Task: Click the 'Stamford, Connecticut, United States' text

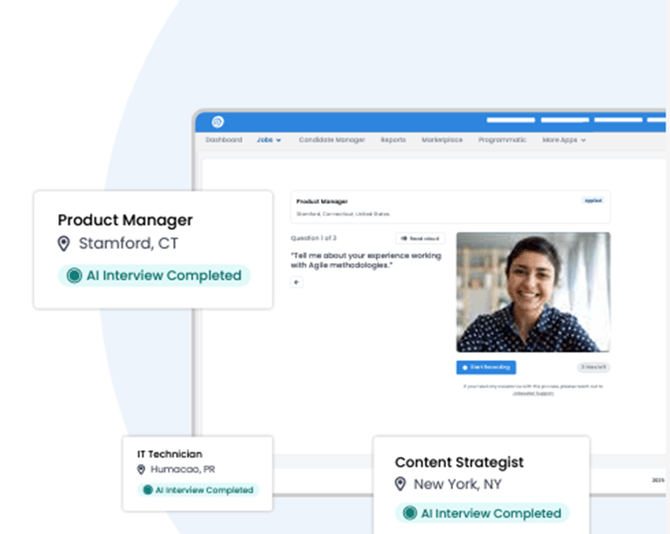Action: tap(343, 214)
